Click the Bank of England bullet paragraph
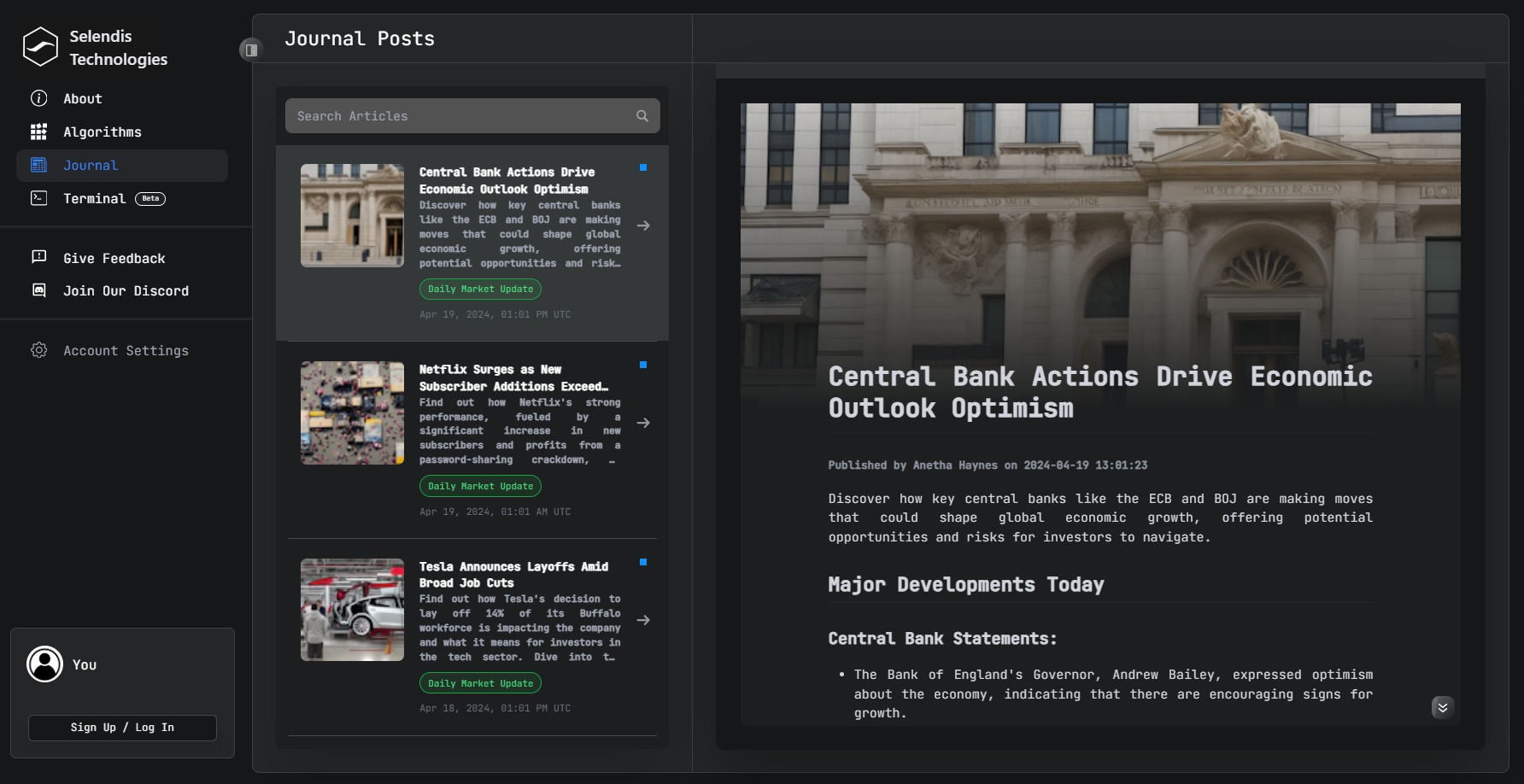The height and width of the screenshot is (784, 1524). click(x=1113, y=693)
